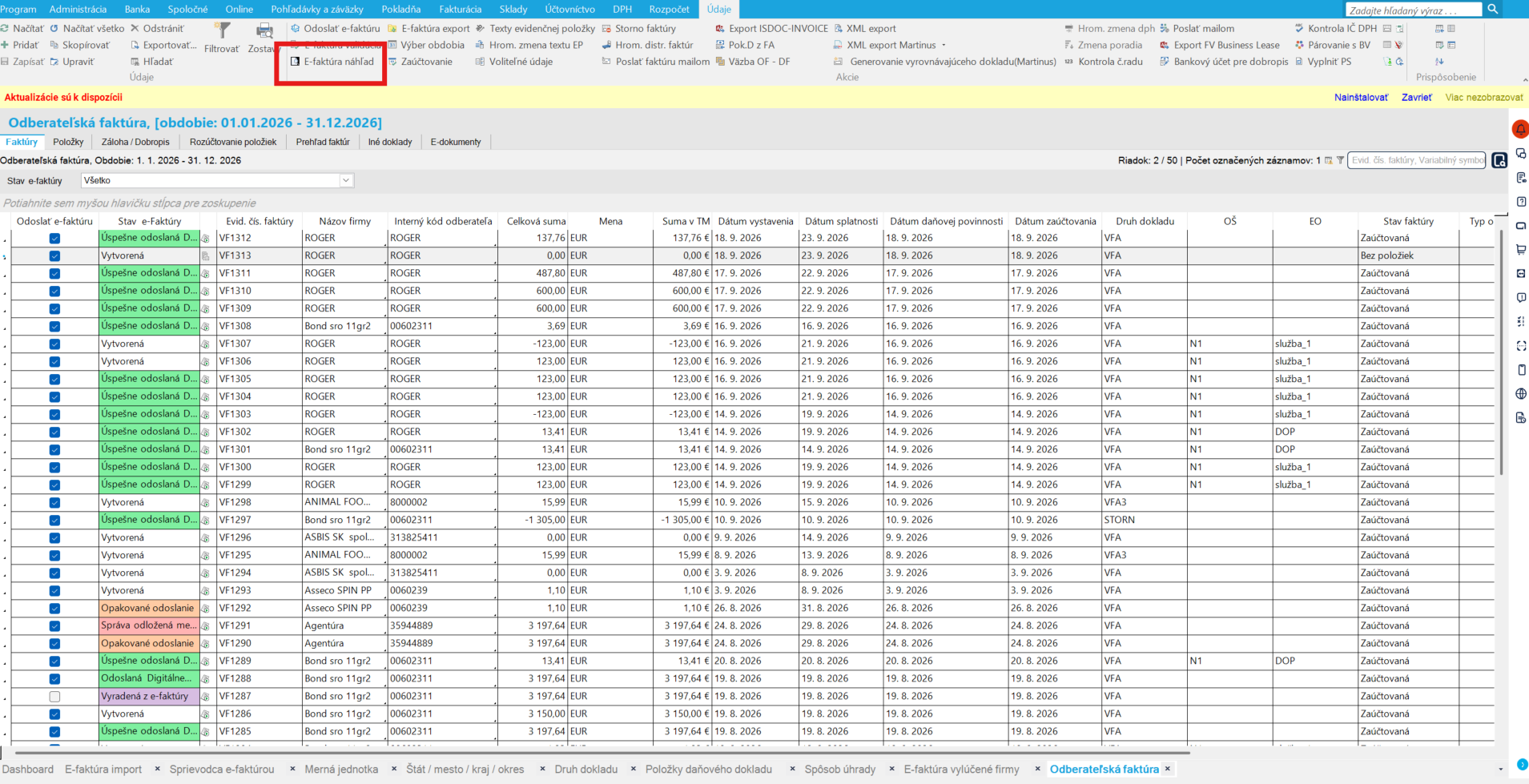Click Párovanie s BV action

click(x=1332, y=45)
